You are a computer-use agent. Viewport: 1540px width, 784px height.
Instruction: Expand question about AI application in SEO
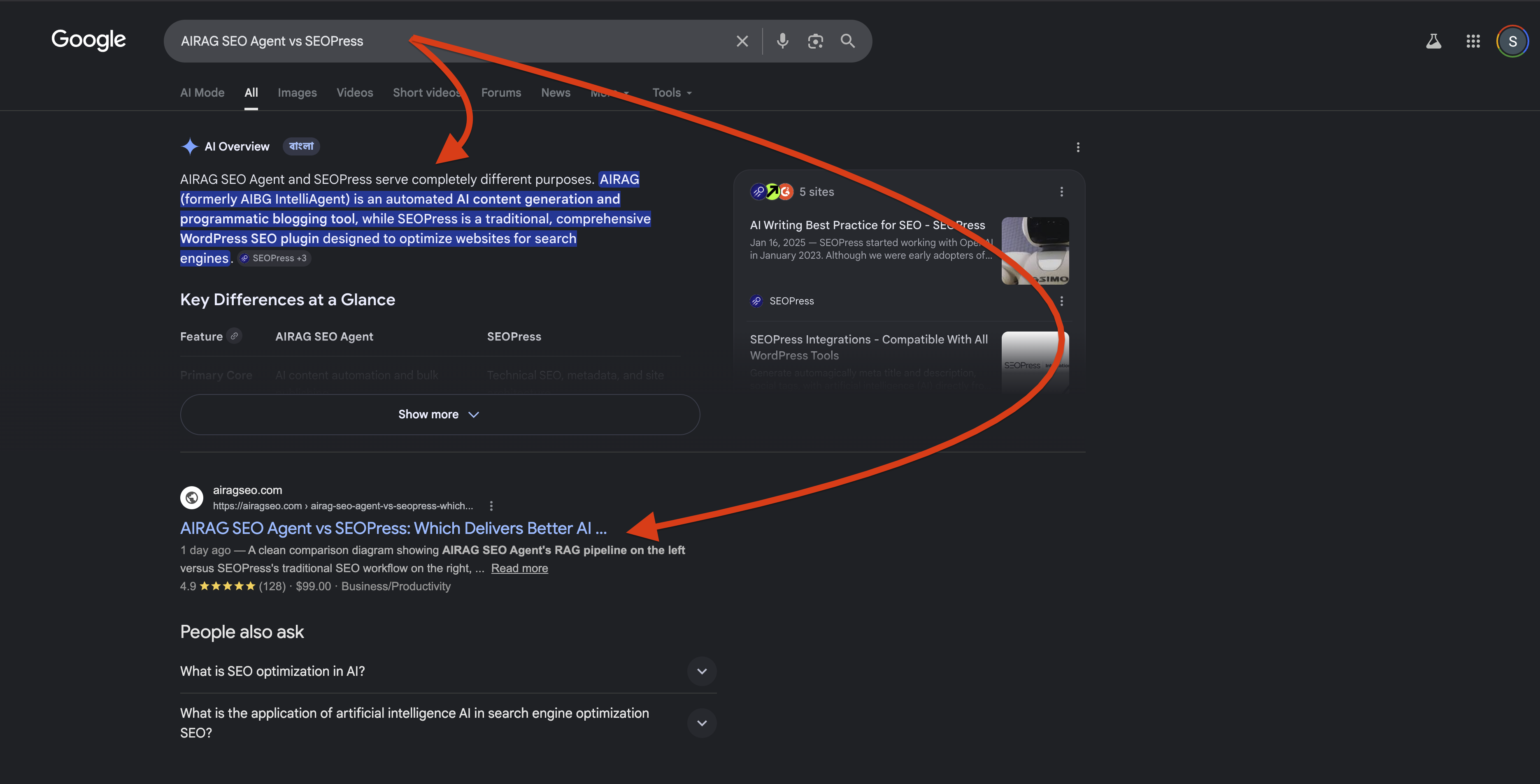448,723
